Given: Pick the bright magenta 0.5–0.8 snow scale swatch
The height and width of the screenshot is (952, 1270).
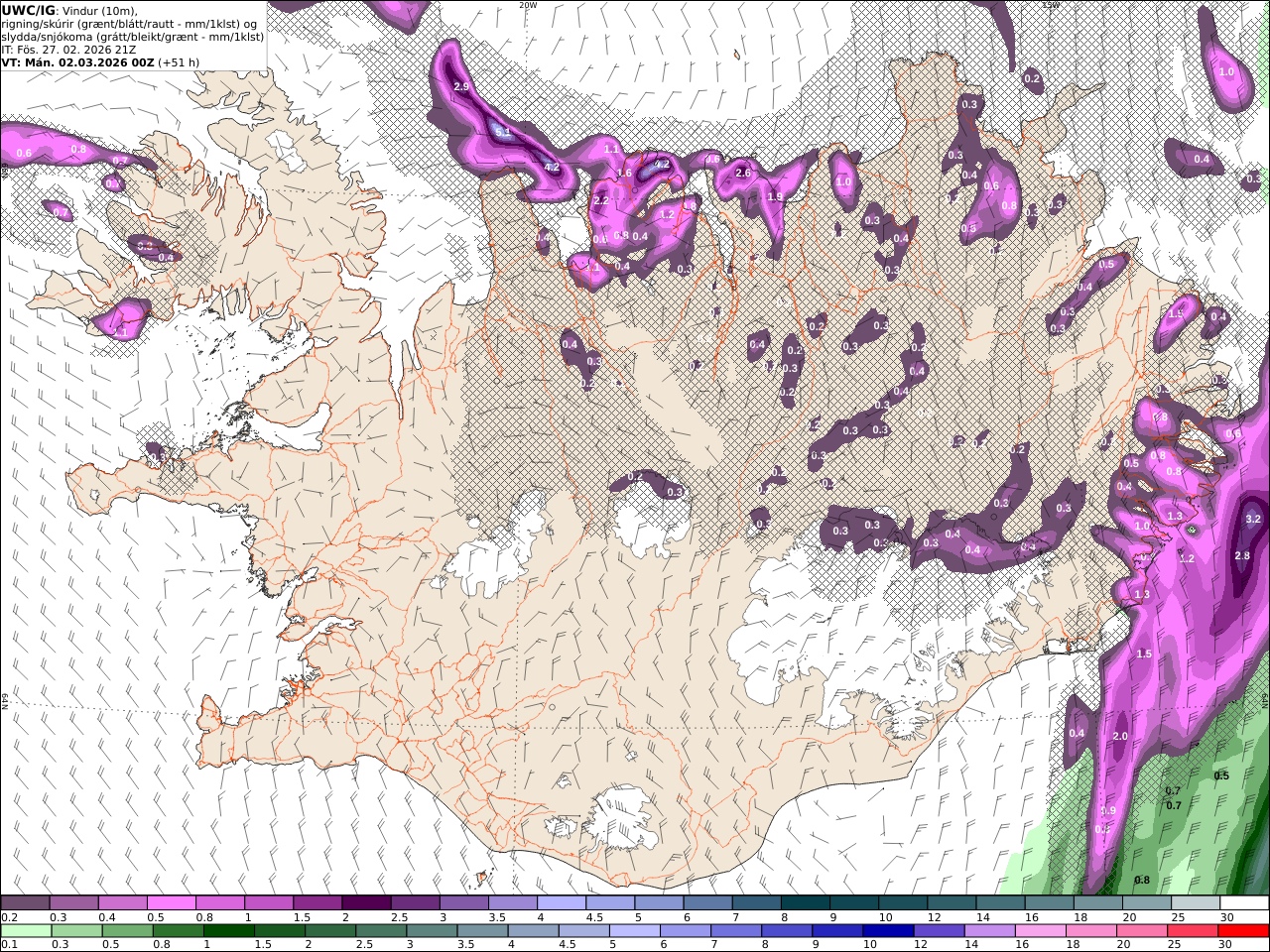Looking at the screenshot, I should pyautogui.click(x=172, y=903).
